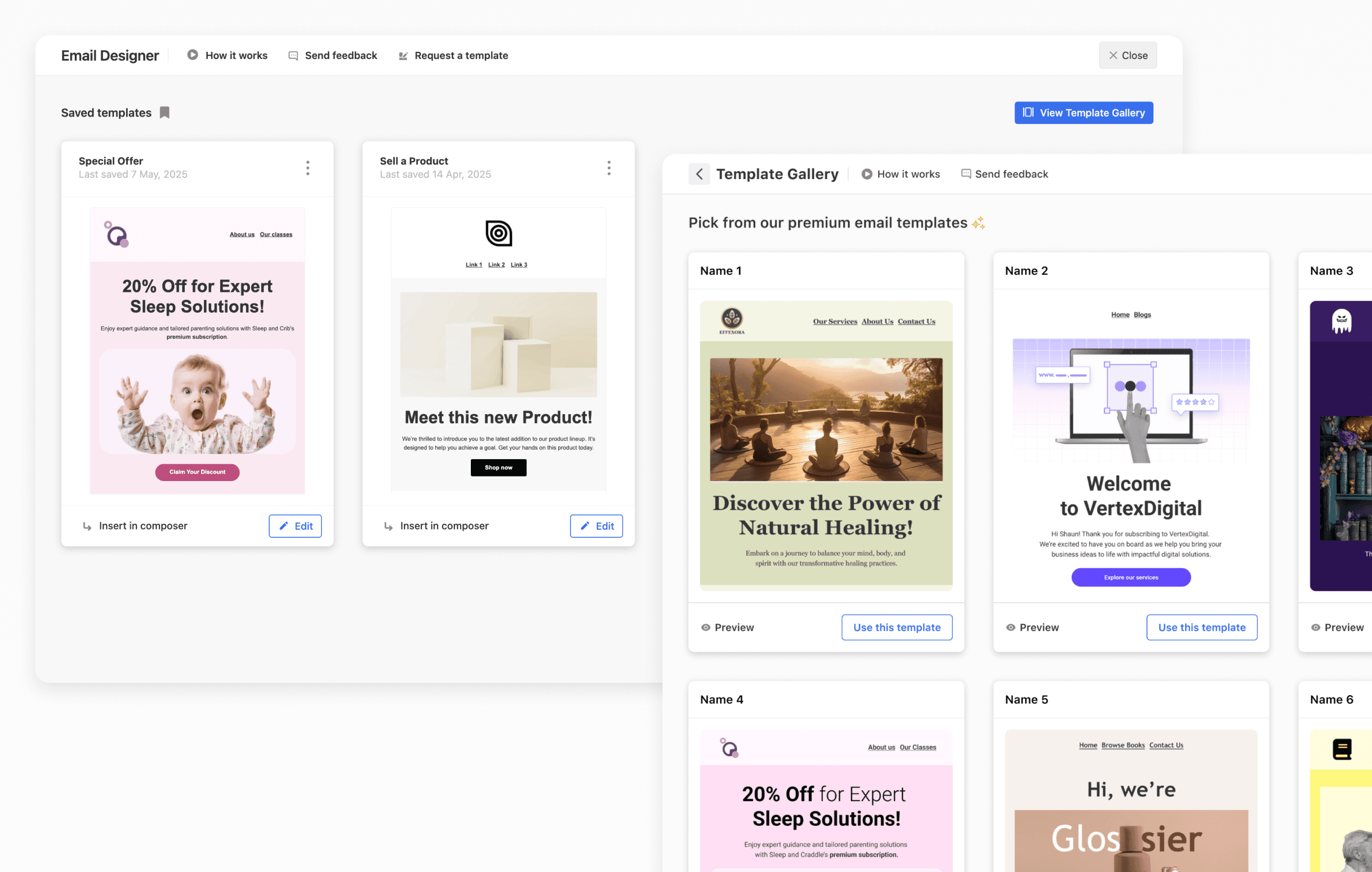Click the Request a template pencil icon
This screenshot has width=1372, height=872.
403,56
